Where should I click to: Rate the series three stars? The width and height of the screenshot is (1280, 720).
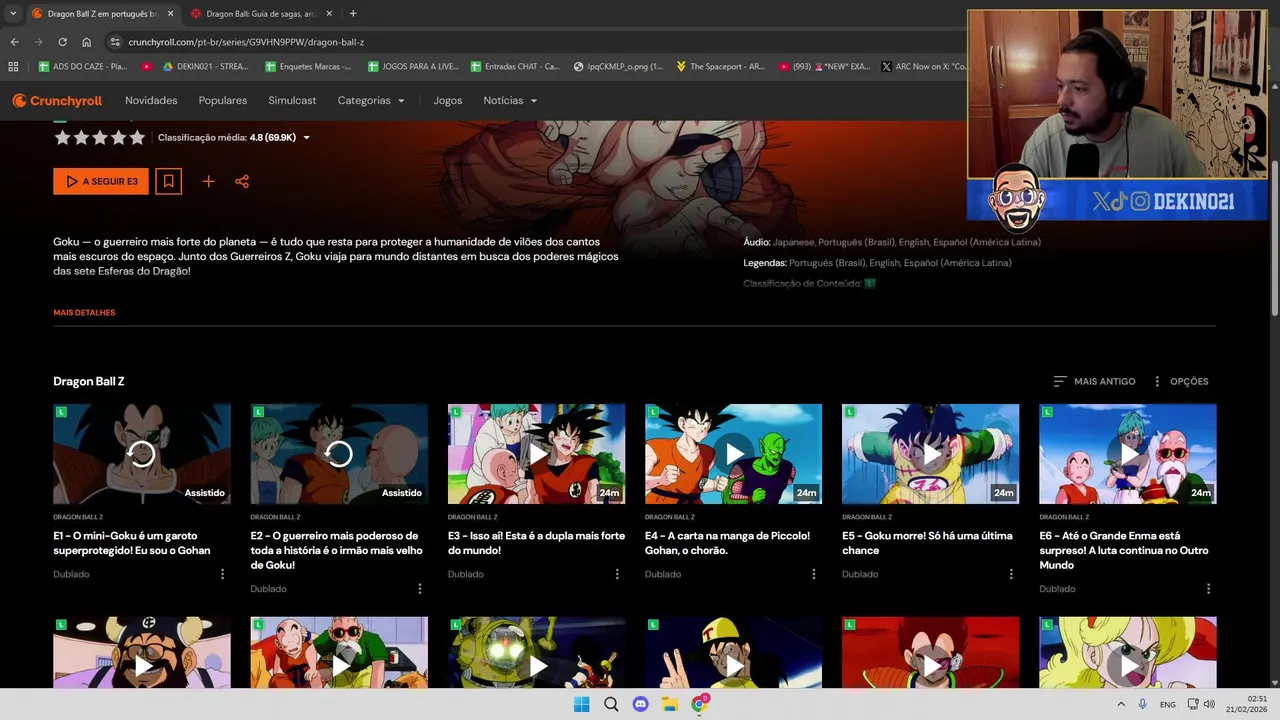(99, 138)
